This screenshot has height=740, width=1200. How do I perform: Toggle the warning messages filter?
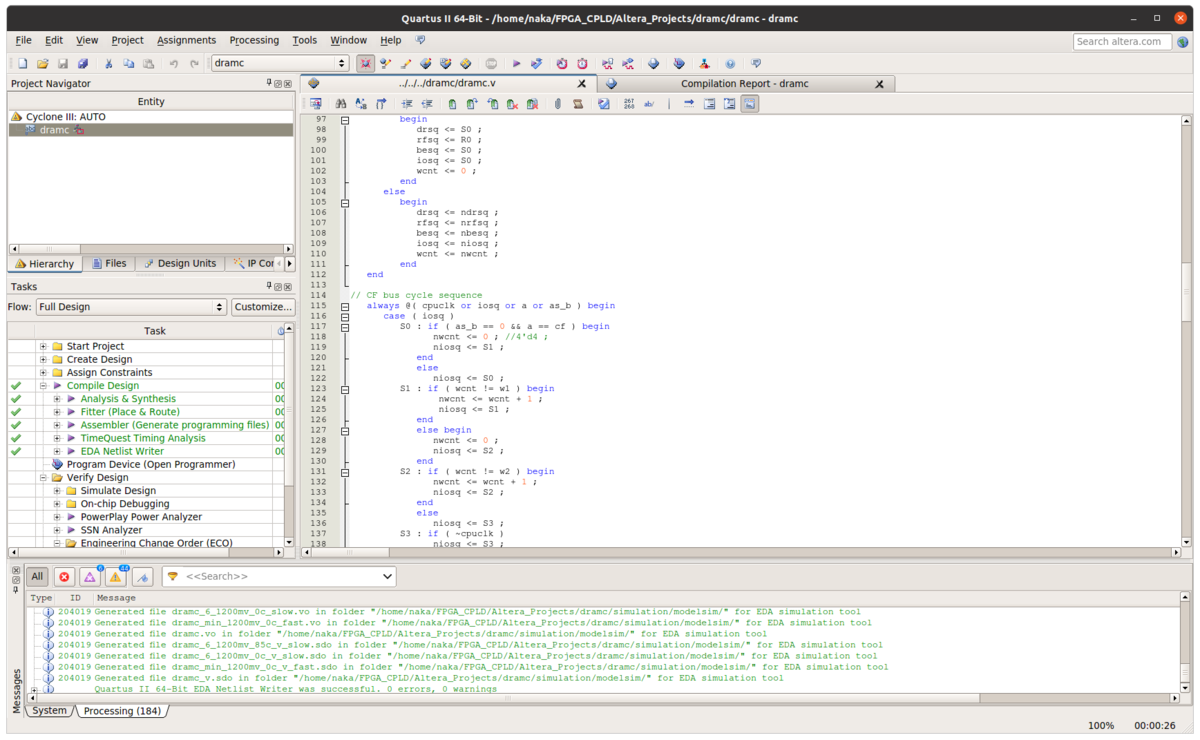(x=116, y=577)
